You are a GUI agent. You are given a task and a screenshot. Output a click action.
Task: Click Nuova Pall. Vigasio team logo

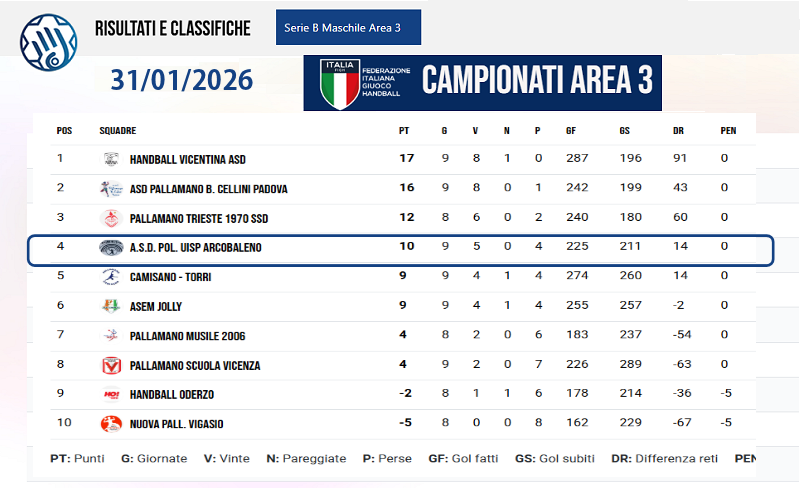(x=110, y=424)
